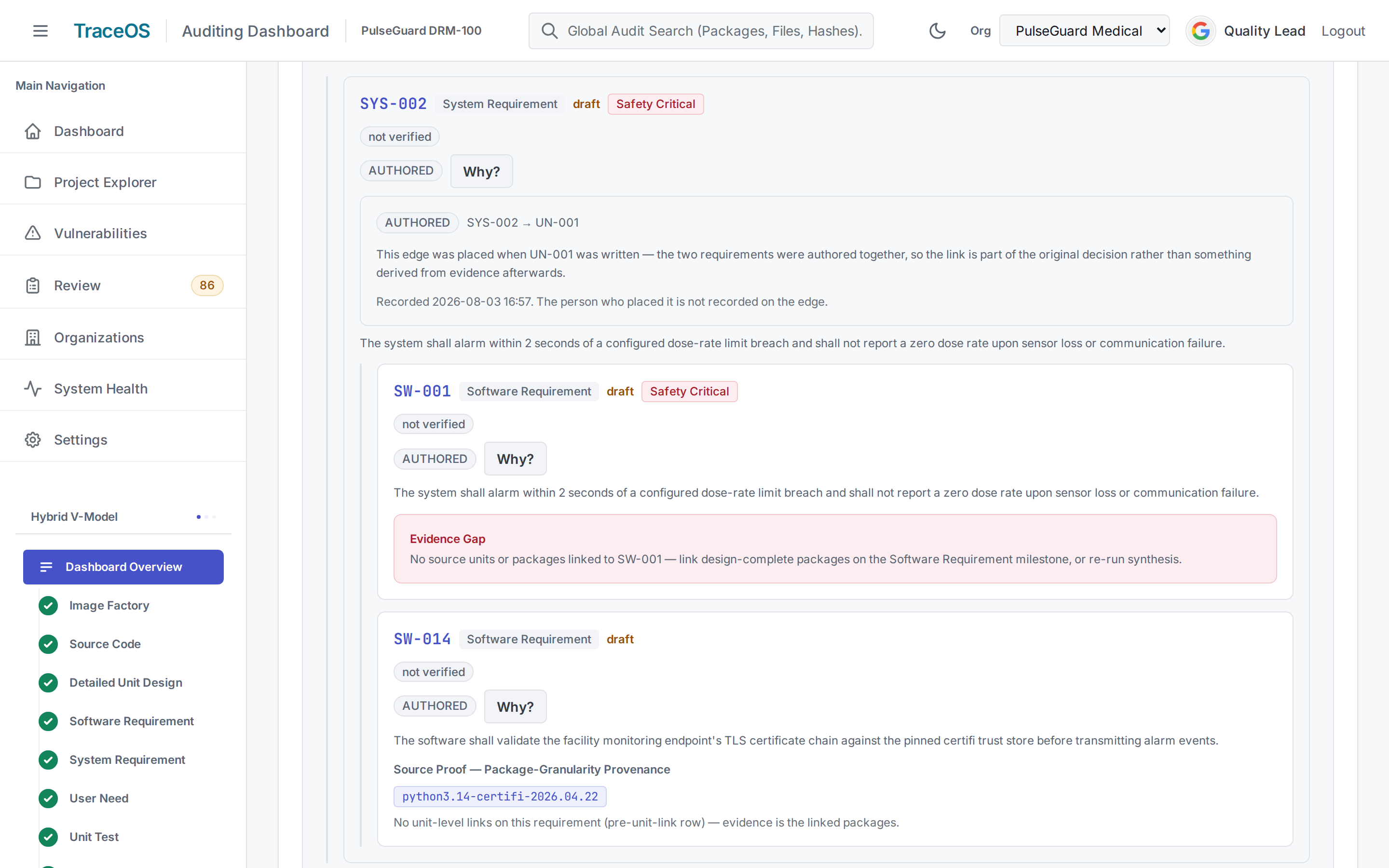Expand the SW-001 Why? explanation
This screenshot has height=868, width=1389.
[515, 459]
